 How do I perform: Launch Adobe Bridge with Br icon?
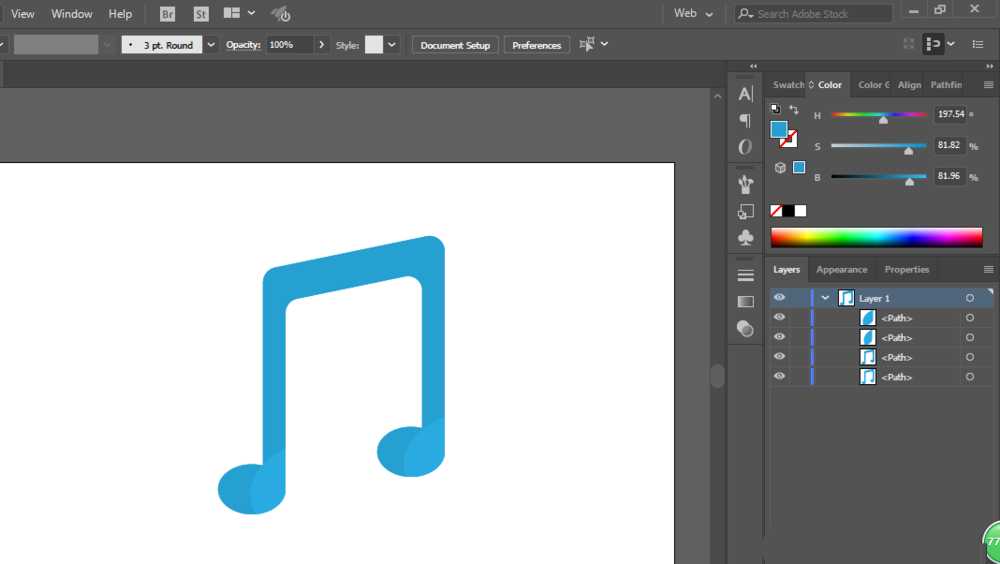pyautogui.click(x=168, y=14)
